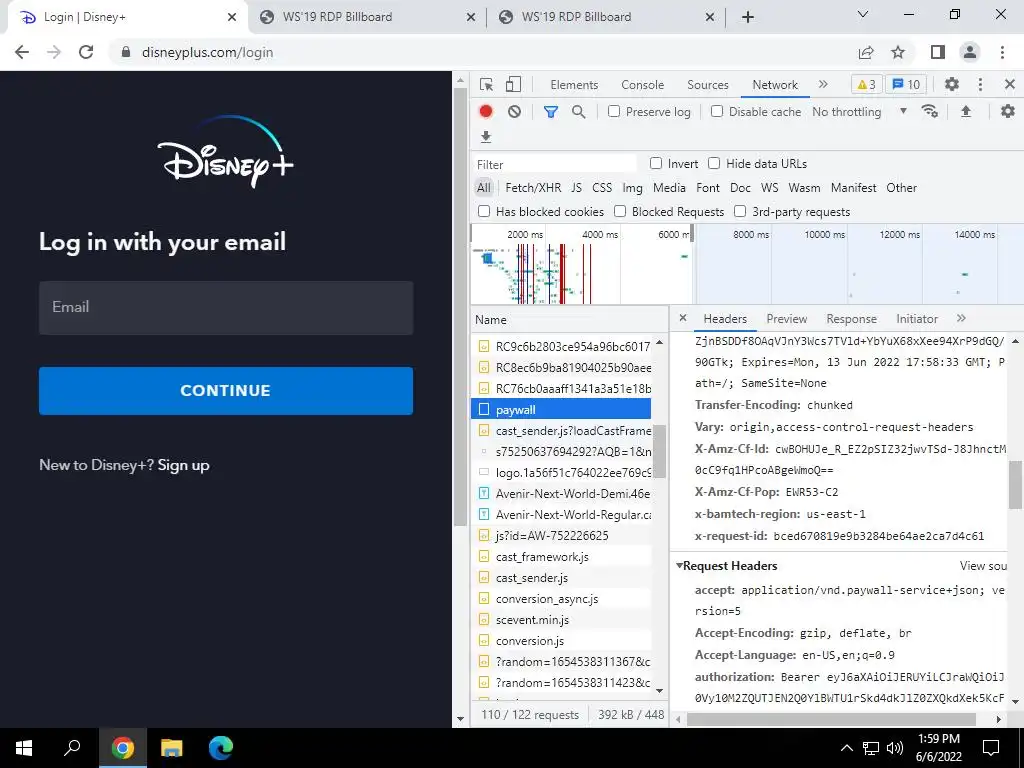Viewport: 1024px width, 768px height.
Task: Open Network panel settings gear
Action: [1008, 112]
